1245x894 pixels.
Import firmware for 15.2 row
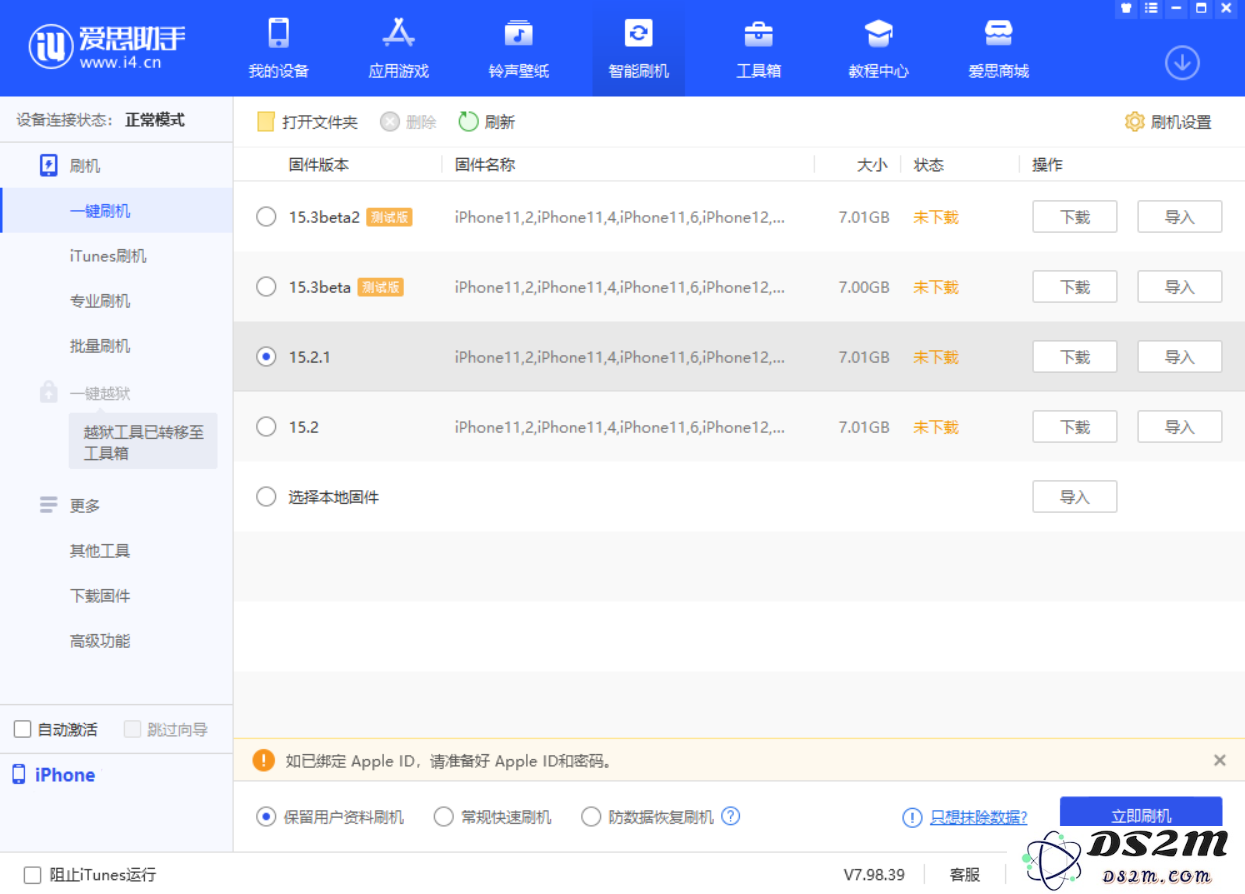[x=1180, y=427]
